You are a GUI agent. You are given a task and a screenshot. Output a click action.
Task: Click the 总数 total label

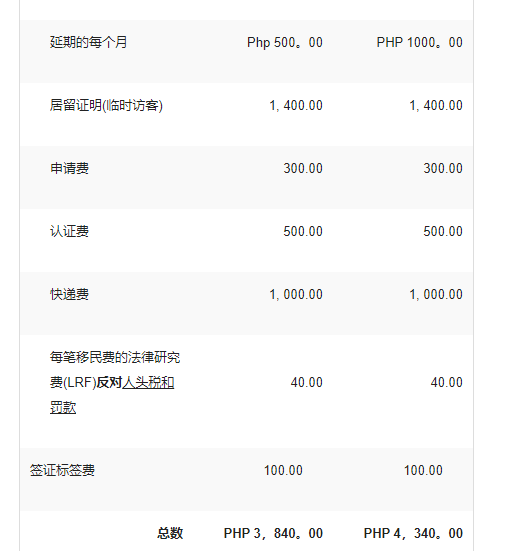pos(170,533)
